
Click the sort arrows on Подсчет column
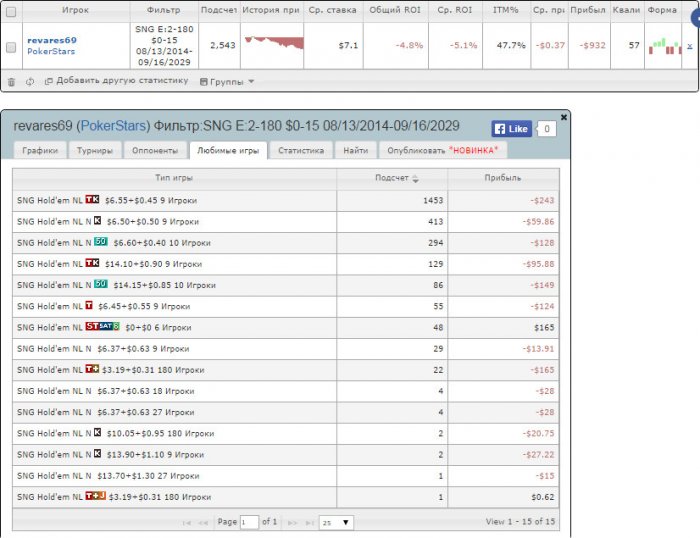point(416,179)
